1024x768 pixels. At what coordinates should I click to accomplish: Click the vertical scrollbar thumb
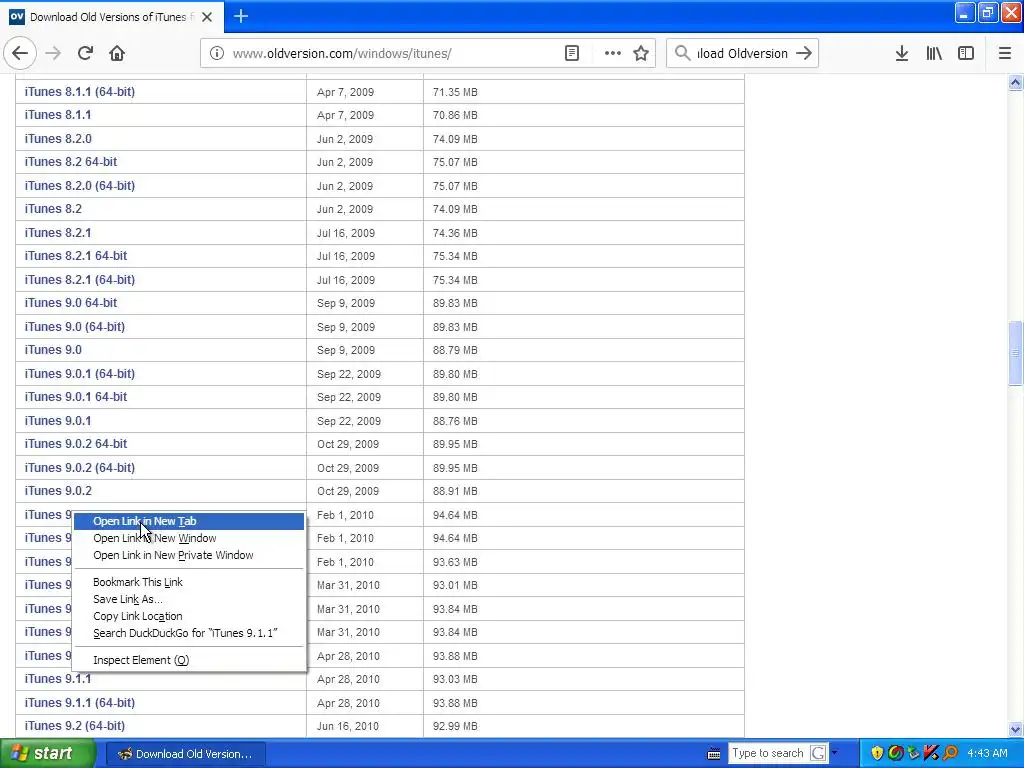click(x=1015, y=353)
